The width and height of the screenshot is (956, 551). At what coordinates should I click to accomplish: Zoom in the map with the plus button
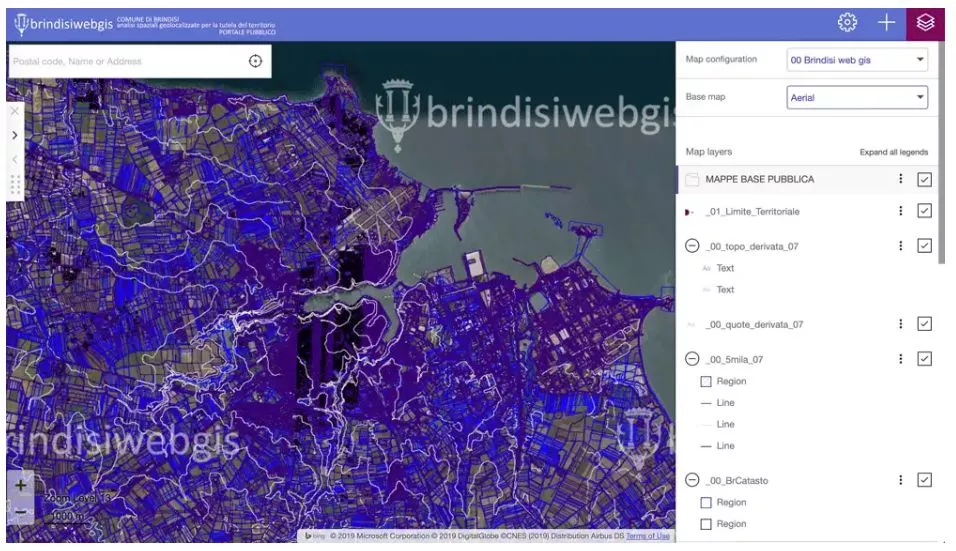[x=22, y=484]
